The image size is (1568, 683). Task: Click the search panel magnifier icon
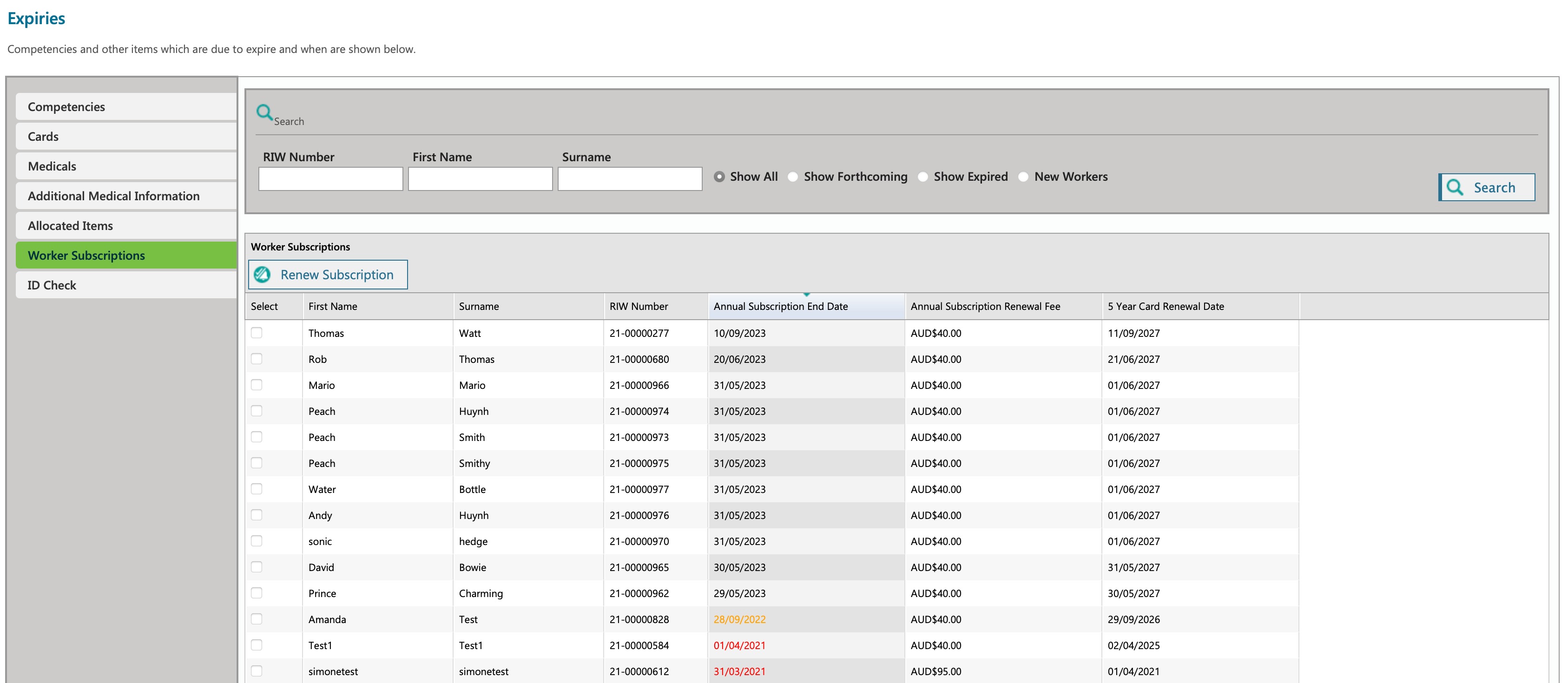(264, 112)
